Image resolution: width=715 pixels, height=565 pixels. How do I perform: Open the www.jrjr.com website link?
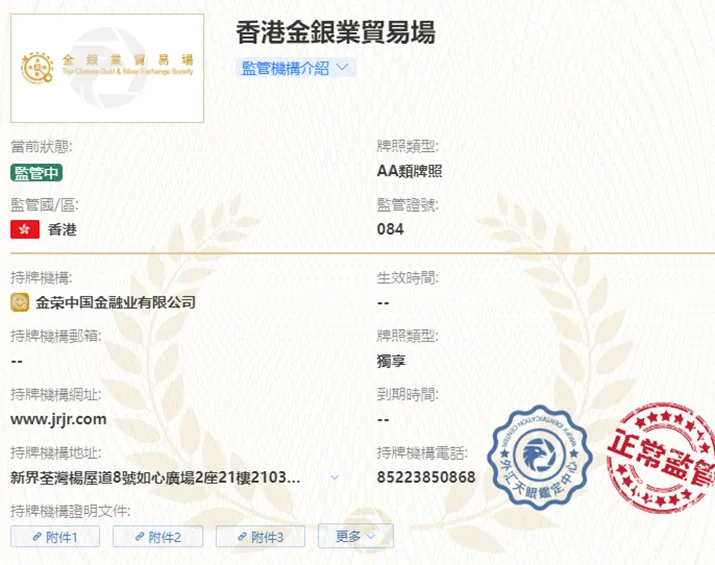coord(58,419)
